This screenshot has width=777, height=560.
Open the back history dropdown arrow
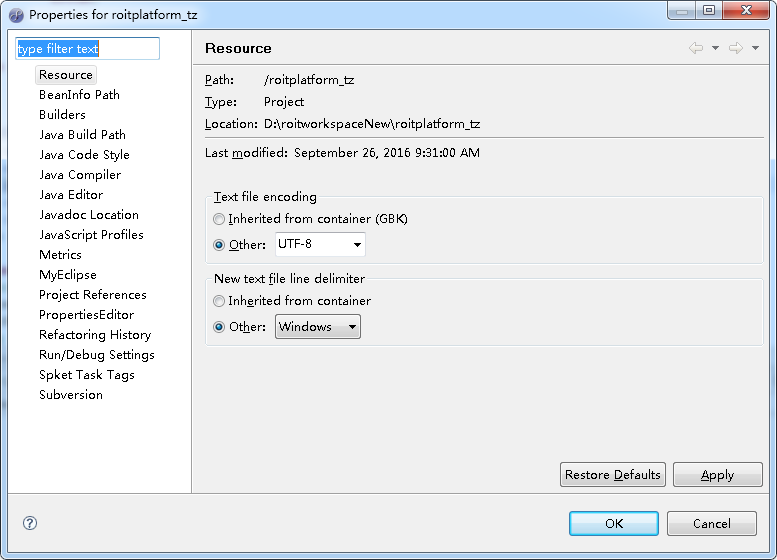[x=716, y=48]
